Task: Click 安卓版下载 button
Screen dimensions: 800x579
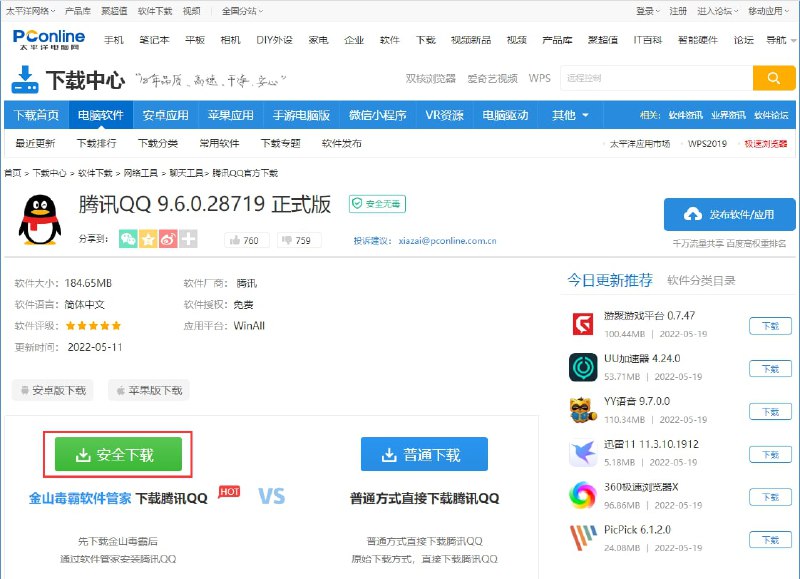Action: [53, 390]
